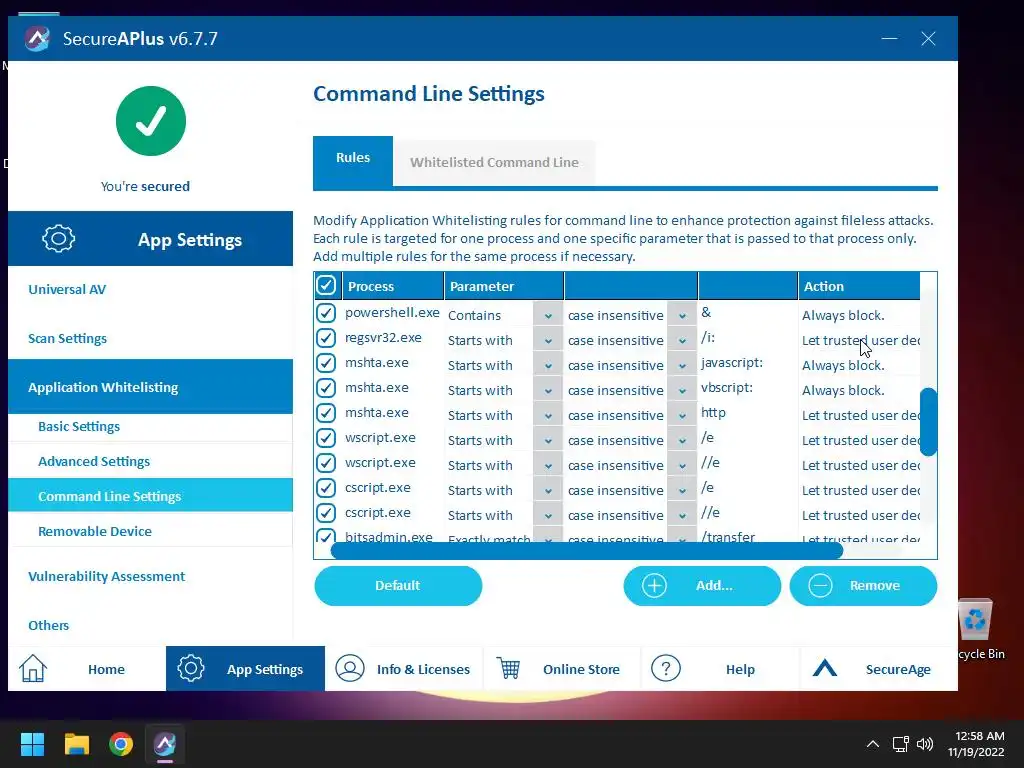Click the taskbar clock showing 12:58 AM
The image size is (1024, 768).
976,744
